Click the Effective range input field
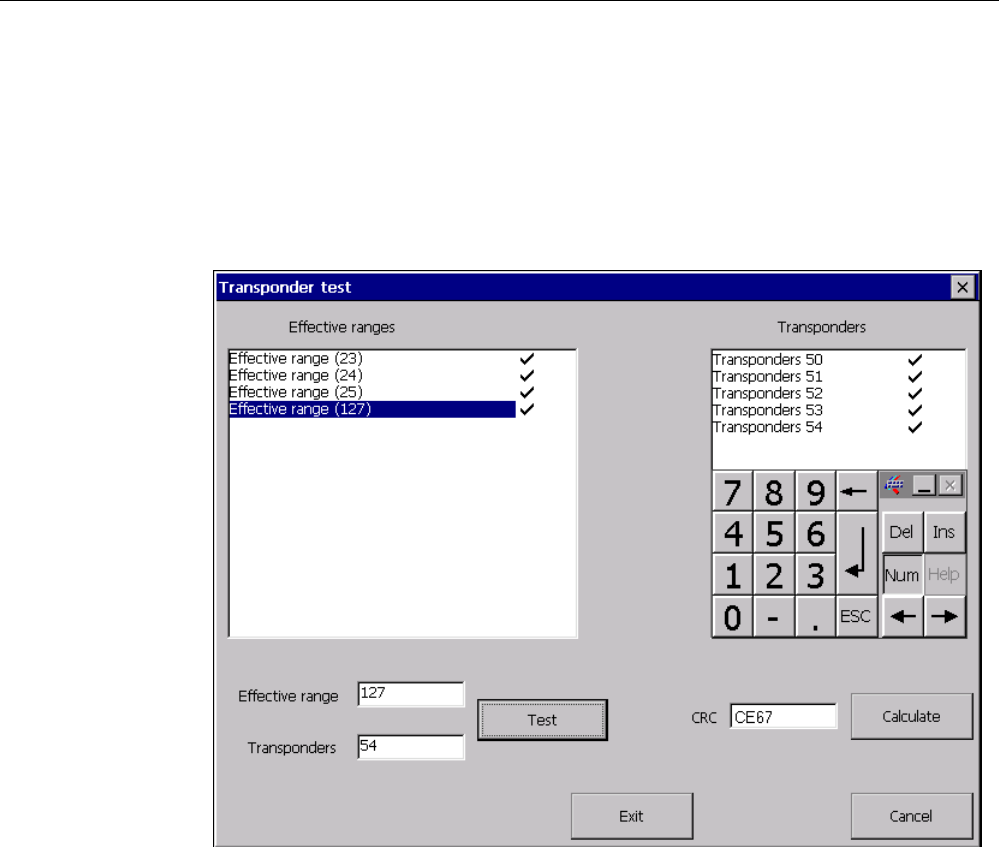Image resolution: width=999 pixels, height=847 pixels. [x=411, y=694]
